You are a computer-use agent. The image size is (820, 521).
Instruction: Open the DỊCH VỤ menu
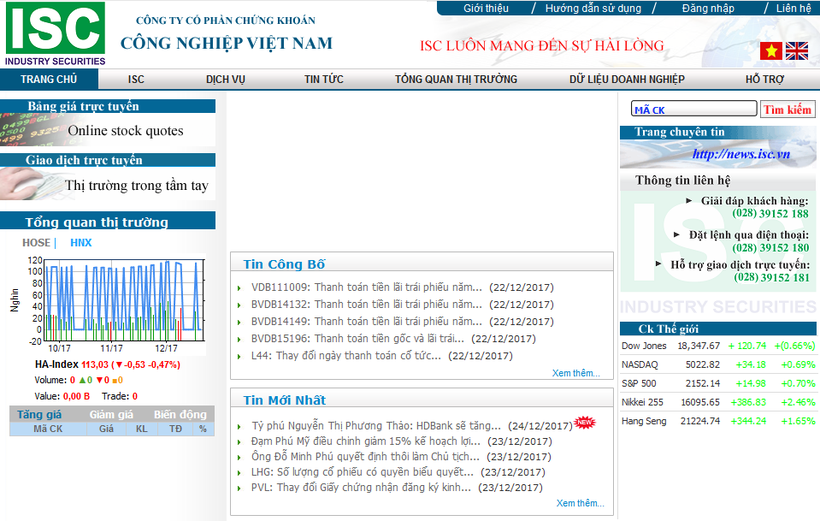pos(226,79)
